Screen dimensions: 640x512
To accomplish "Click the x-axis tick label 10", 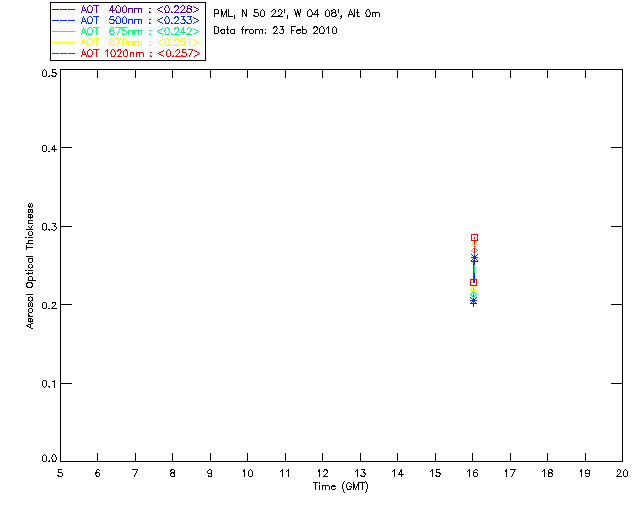I will point(247,474).
